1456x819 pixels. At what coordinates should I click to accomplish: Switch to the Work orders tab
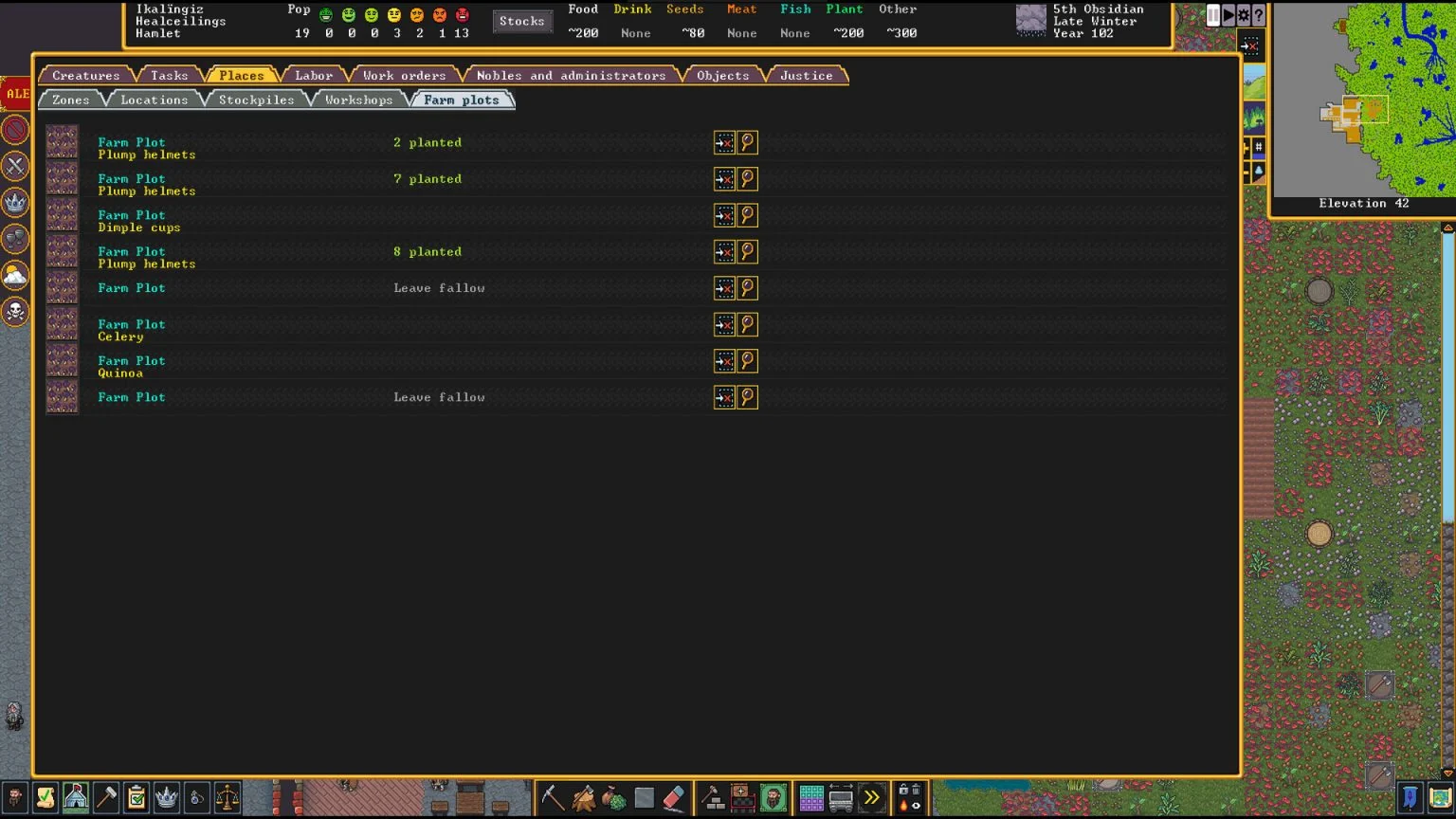click(x=404, y=75)
